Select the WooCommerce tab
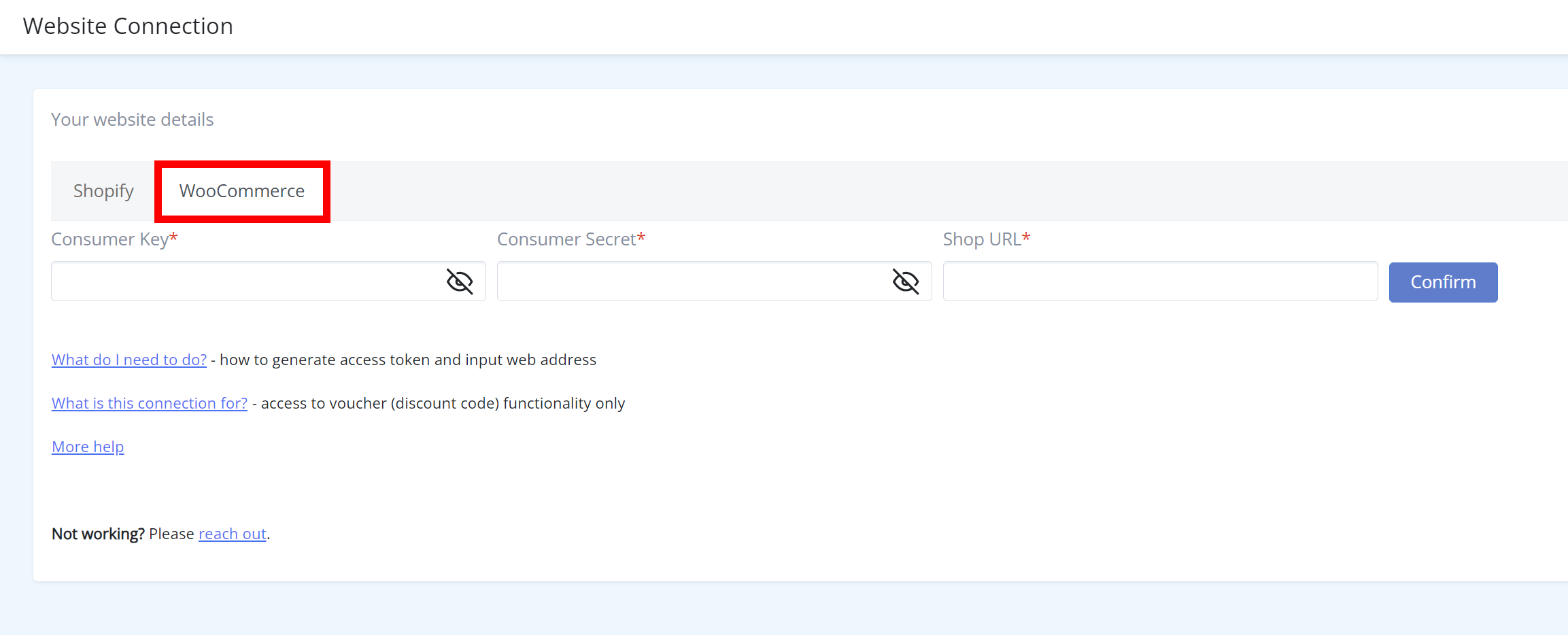 [242, 191]
